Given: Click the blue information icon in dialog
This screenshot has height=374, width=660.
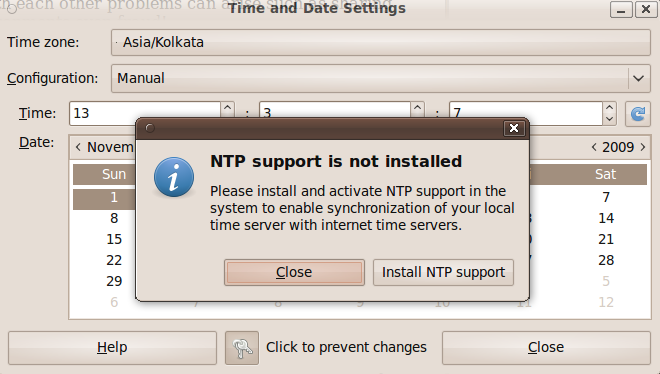Looking at the screenshot, I should click(174, 177).
